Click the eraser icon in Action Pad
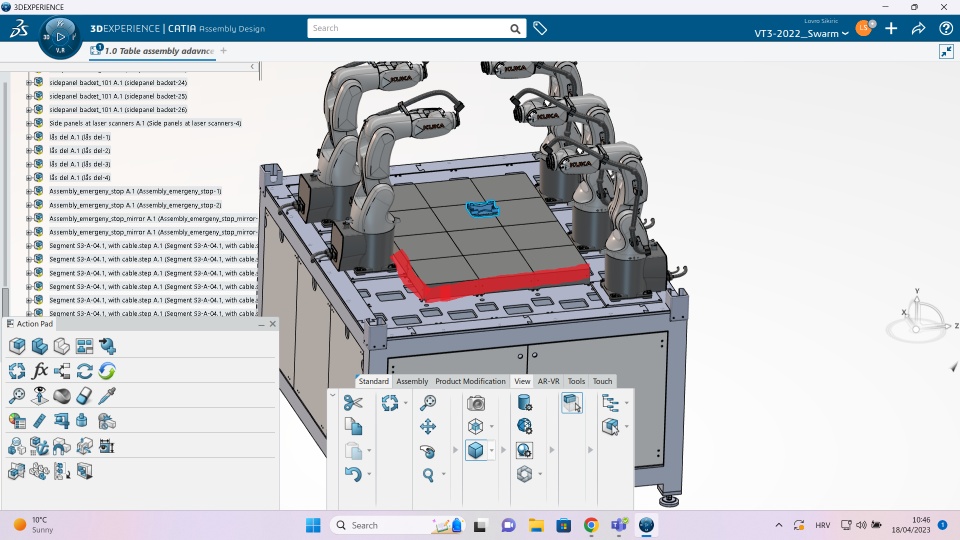960x540 pixels. 84,396
